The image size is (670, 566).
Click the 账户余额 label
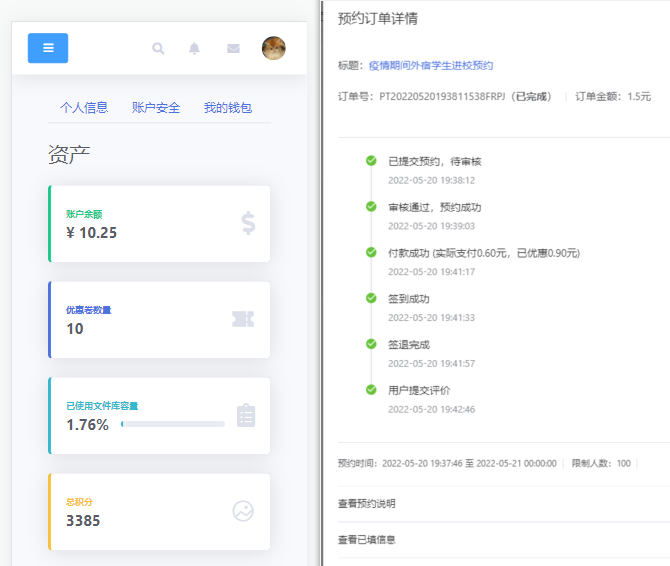click(84, 214)
